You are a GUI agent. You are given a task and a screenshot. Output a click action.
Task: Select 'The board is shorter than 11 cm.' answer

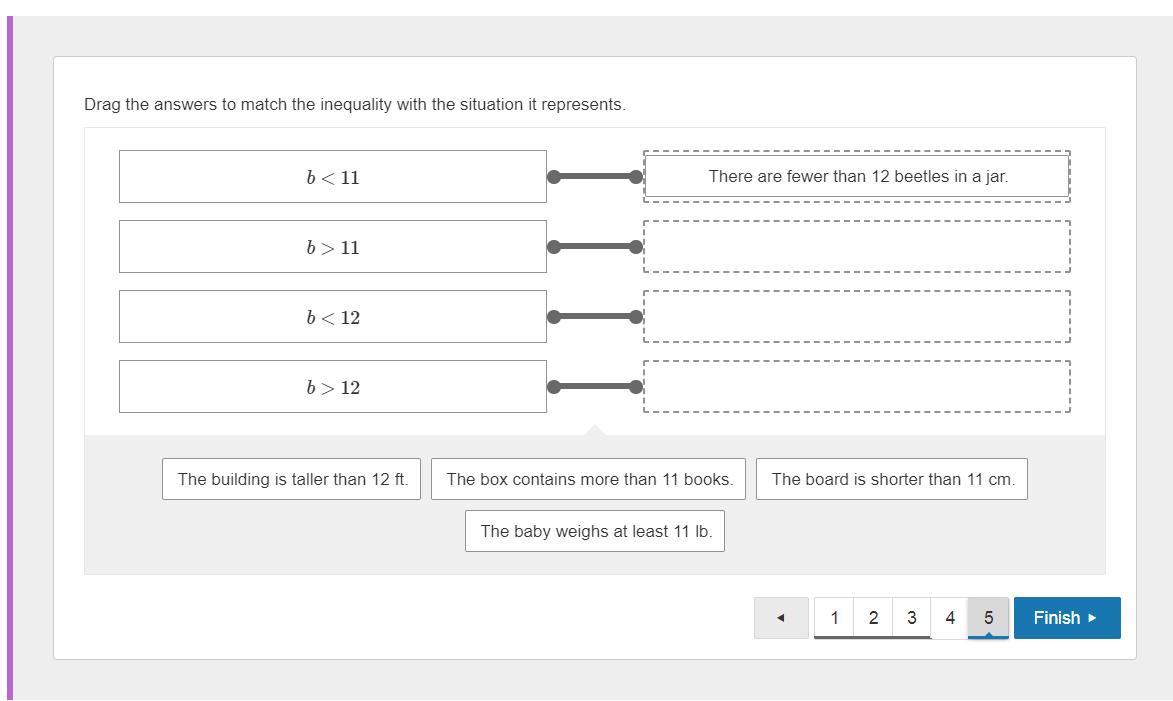[x=892, y=479]
